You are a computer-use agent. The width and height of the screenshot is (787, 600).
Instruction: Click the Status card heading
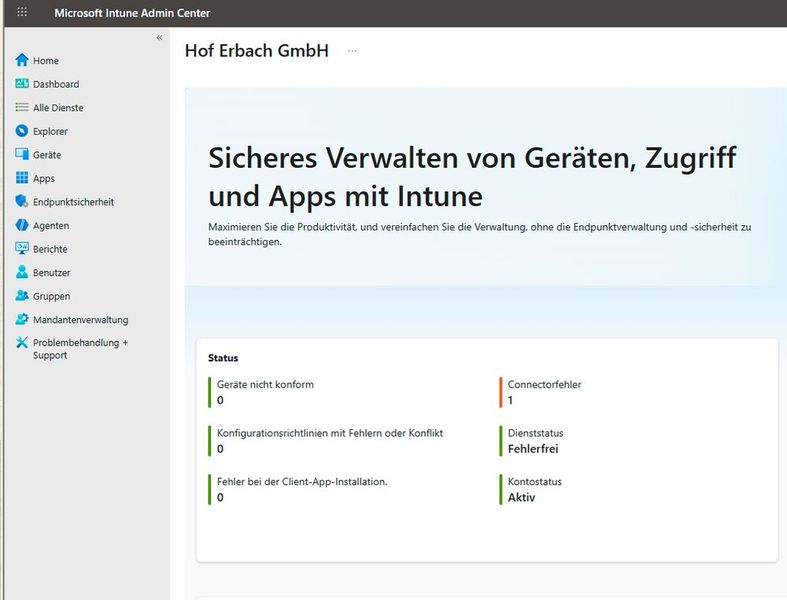[x=223, y=358]
